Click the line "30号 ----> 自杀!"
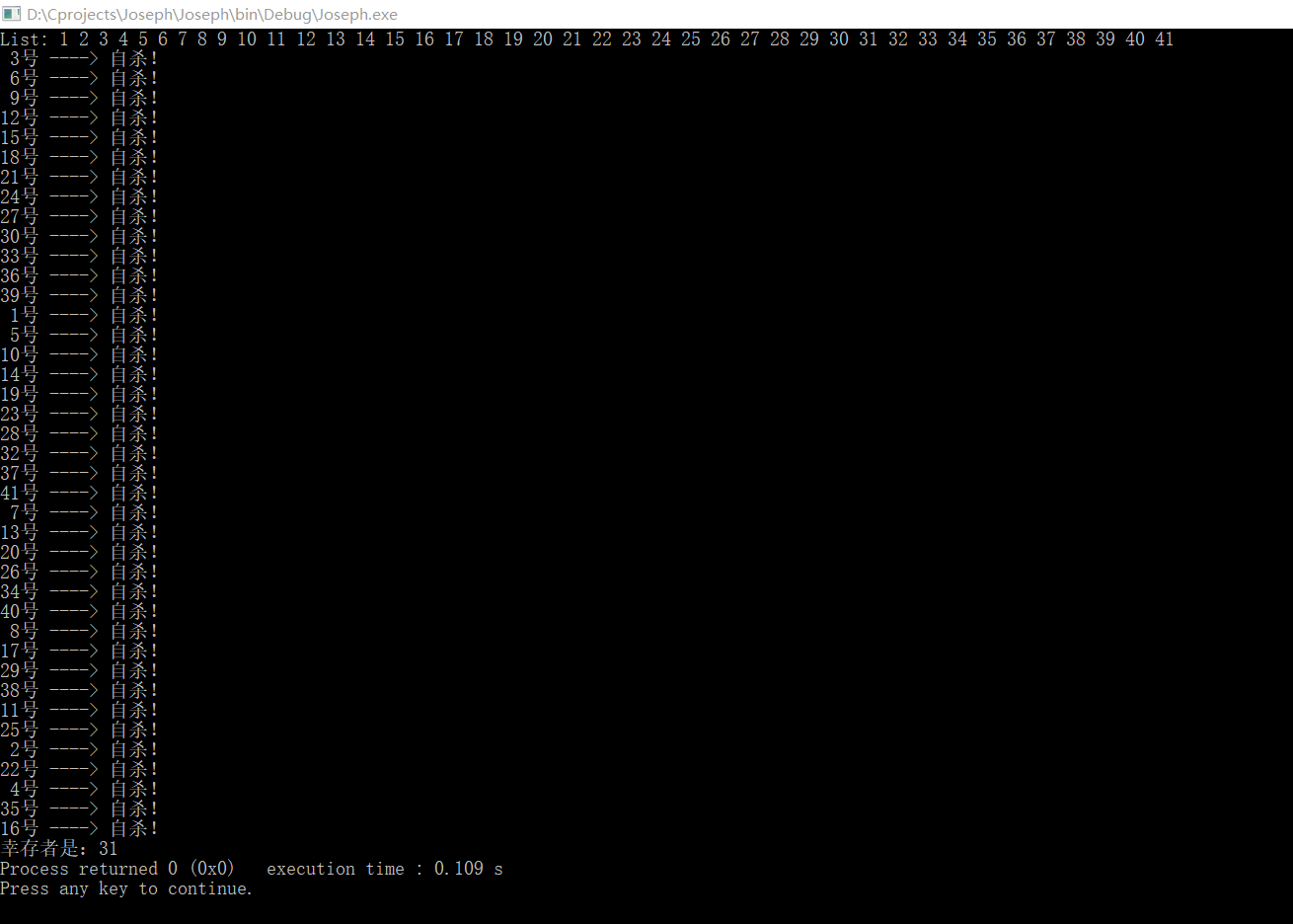This screenshot has width=1293, height=924. coord(79,236)
